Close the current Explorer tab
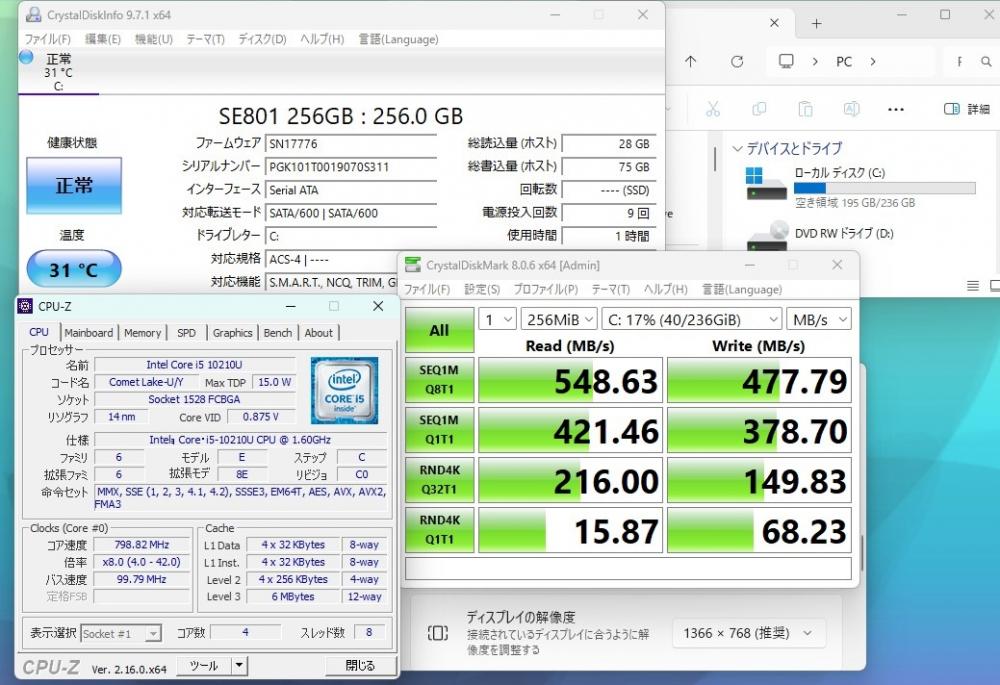 pos(774,23)
